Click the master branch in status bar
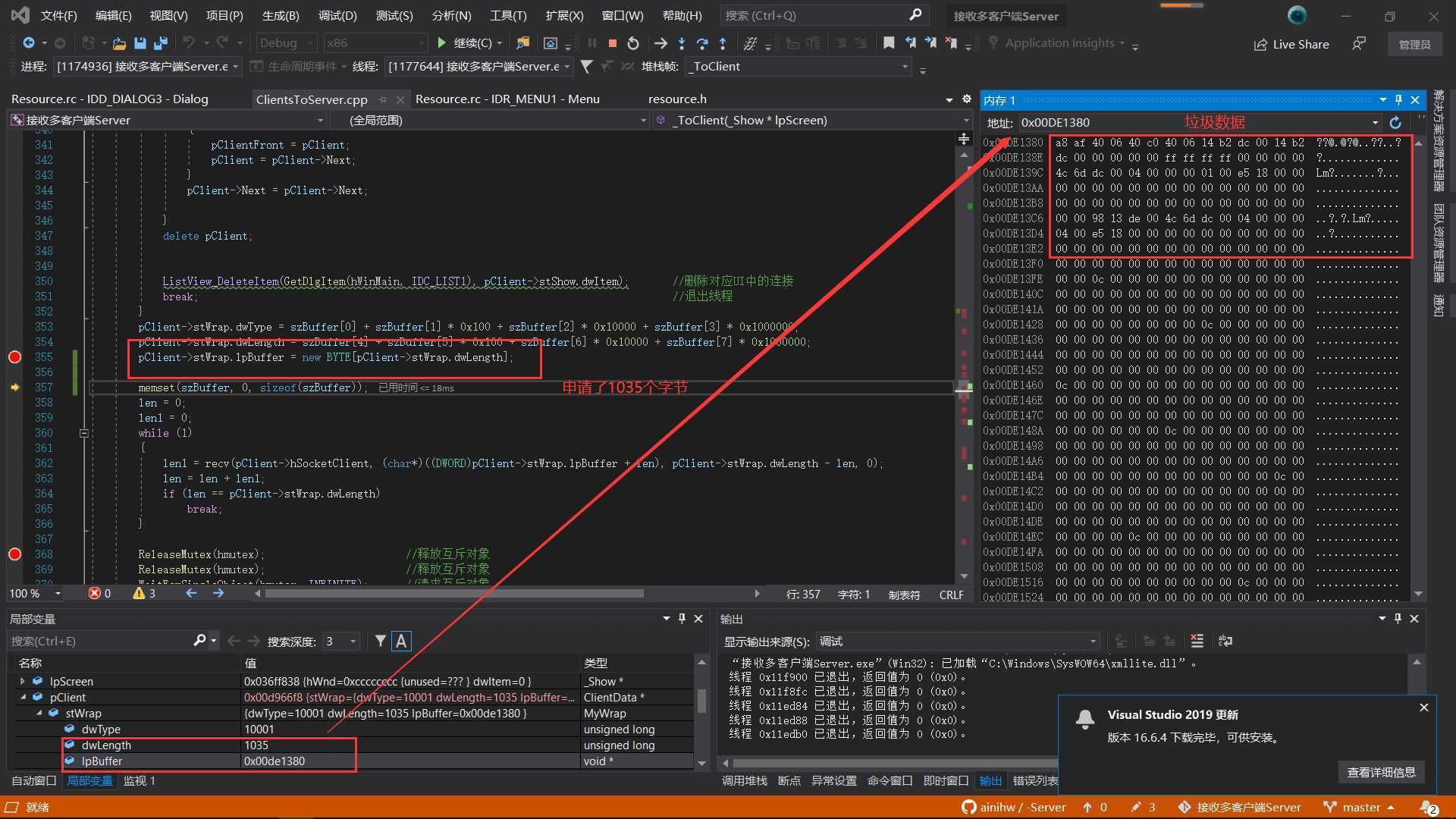Screen dimensions: 1456x819 (1360, 808)
